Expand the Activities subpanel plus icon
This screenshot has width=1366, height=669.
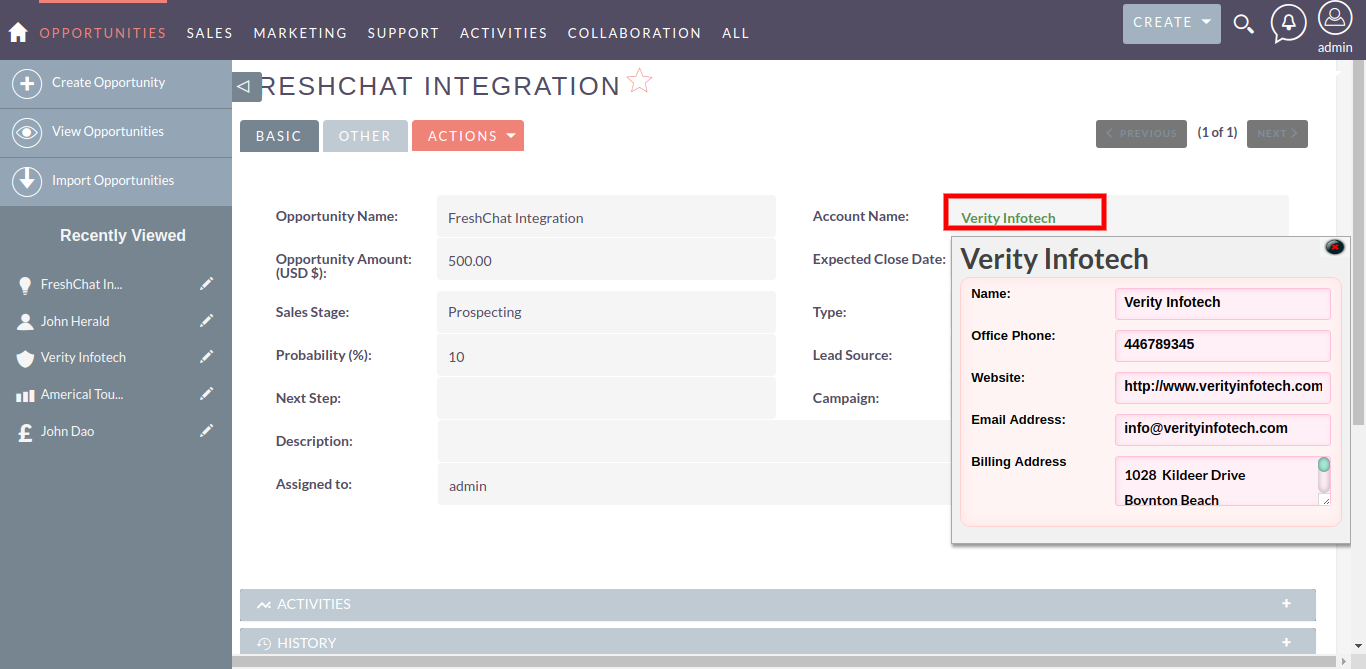1286,604
